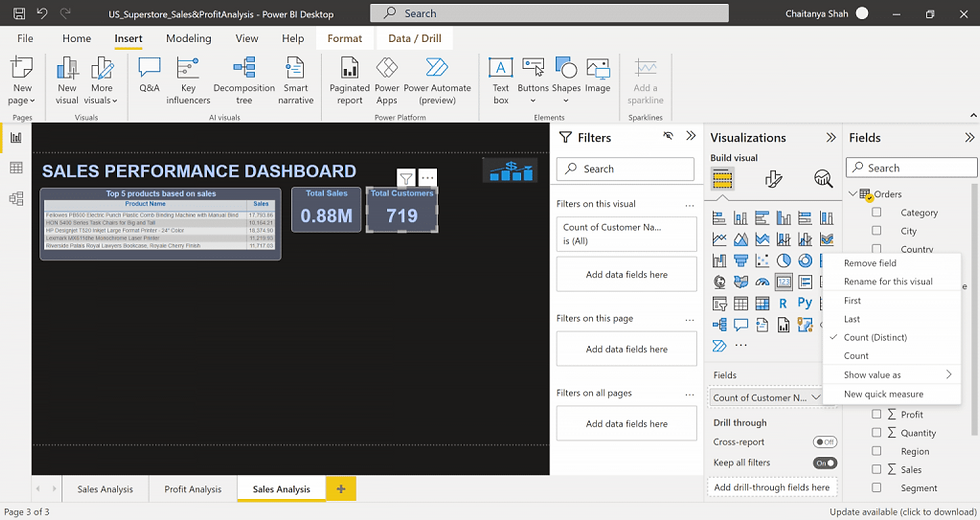Screen dimensions: 980x520
Task: Turn off Keep all filters toggle
Action: [x=825, y=463]
